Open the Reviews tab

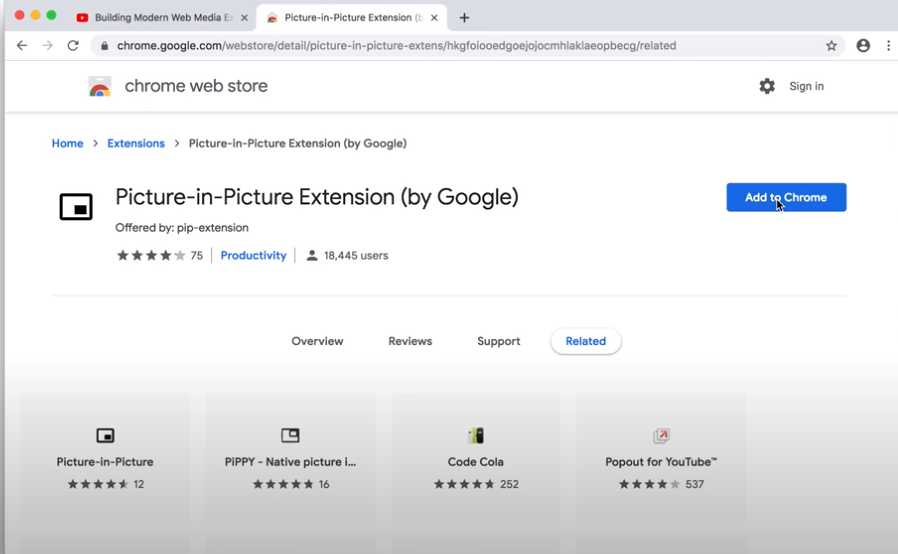[x=410, y=341]
